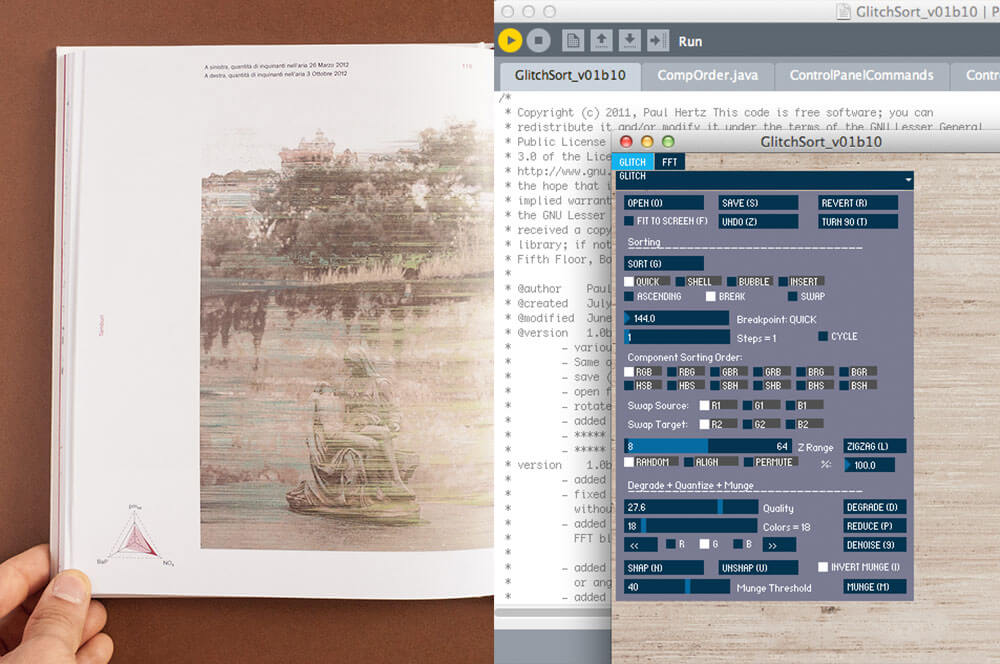Minimize the GlitchSort_v01b10 control window (yellow button)

coord(647,142)
